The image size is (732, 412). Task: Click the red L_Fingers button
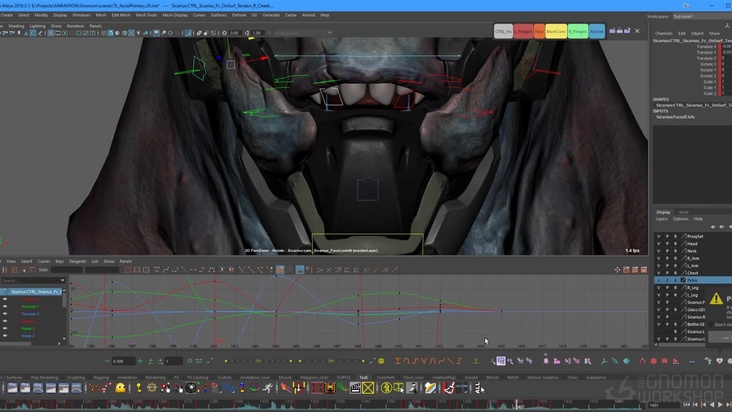pos(523,31)
